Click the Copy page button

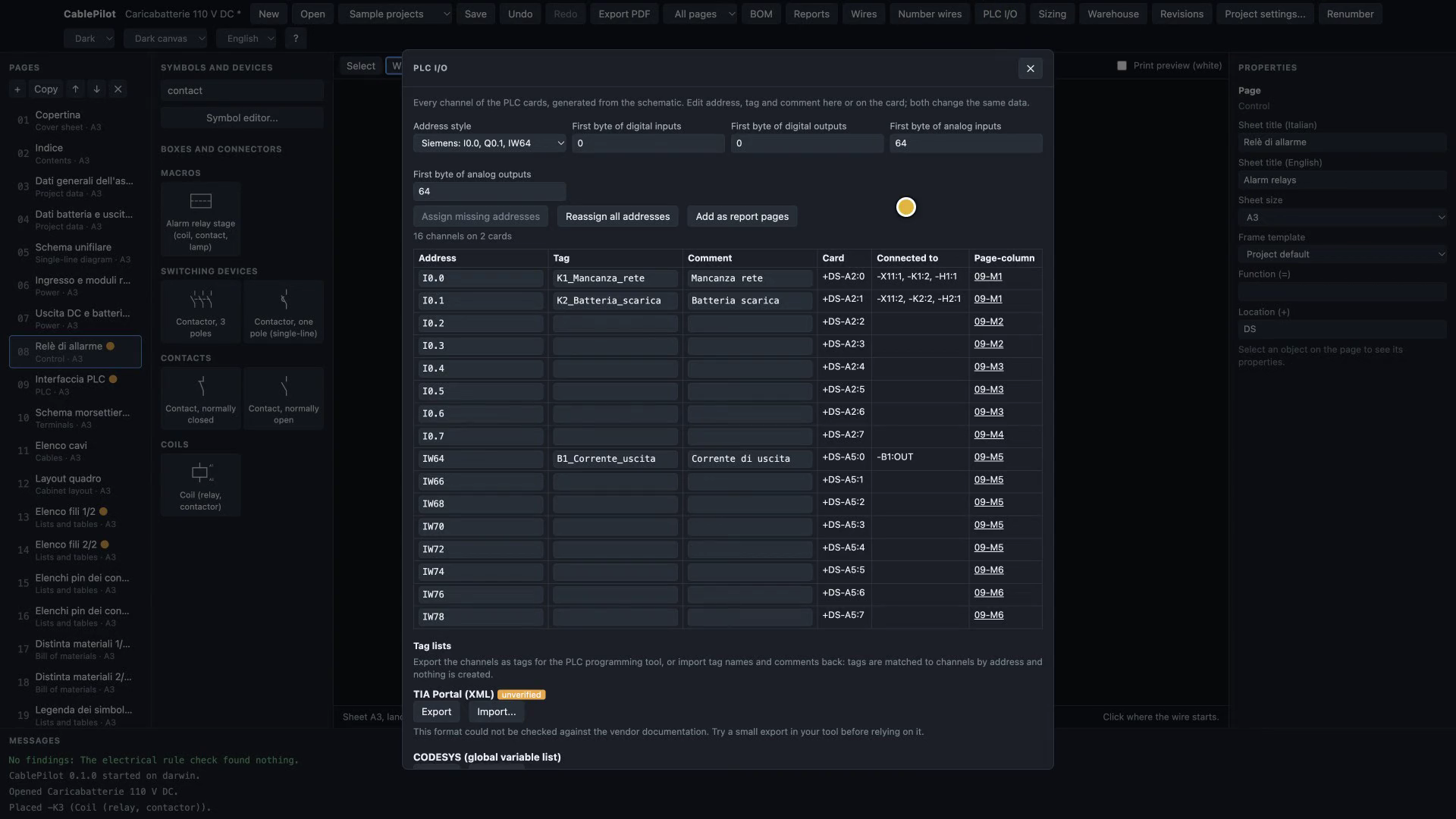pos(45,89)
